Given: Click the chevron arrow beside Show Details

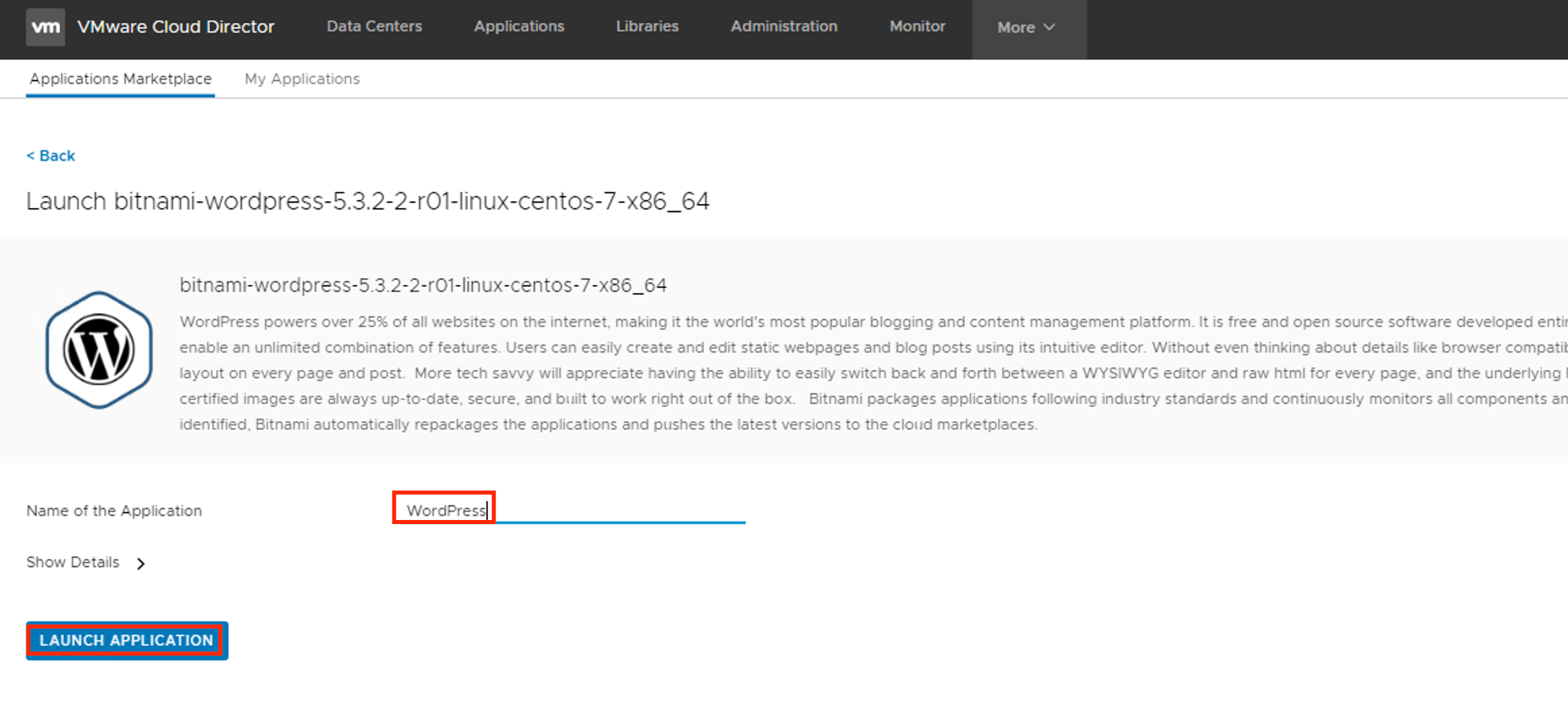Looking at the screenshot, I should click(x=140, y=563).
